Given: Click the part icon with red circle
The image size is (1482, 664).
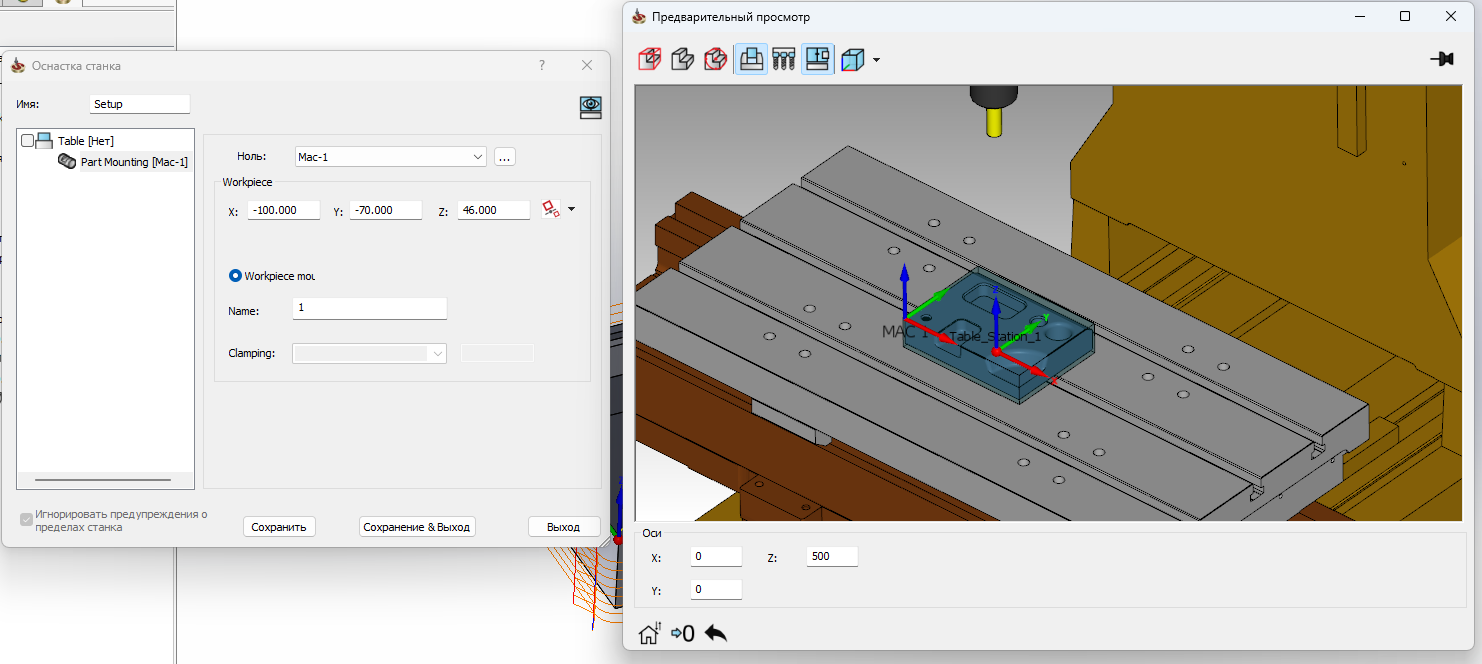Looking at the screenshot, I should tap(716, 60).
